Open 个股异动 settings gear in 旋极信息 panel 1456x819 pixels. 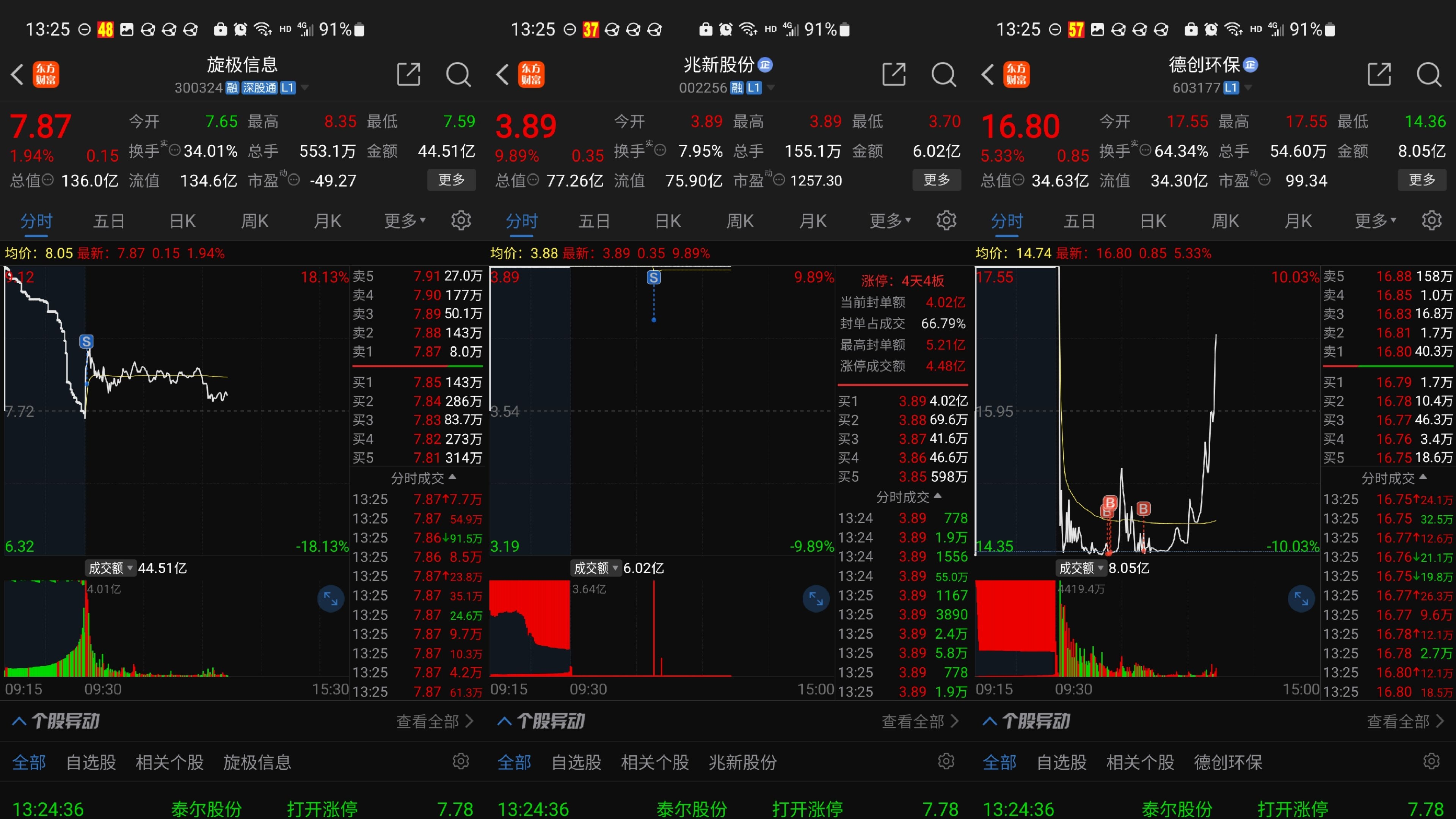(461, 761)
